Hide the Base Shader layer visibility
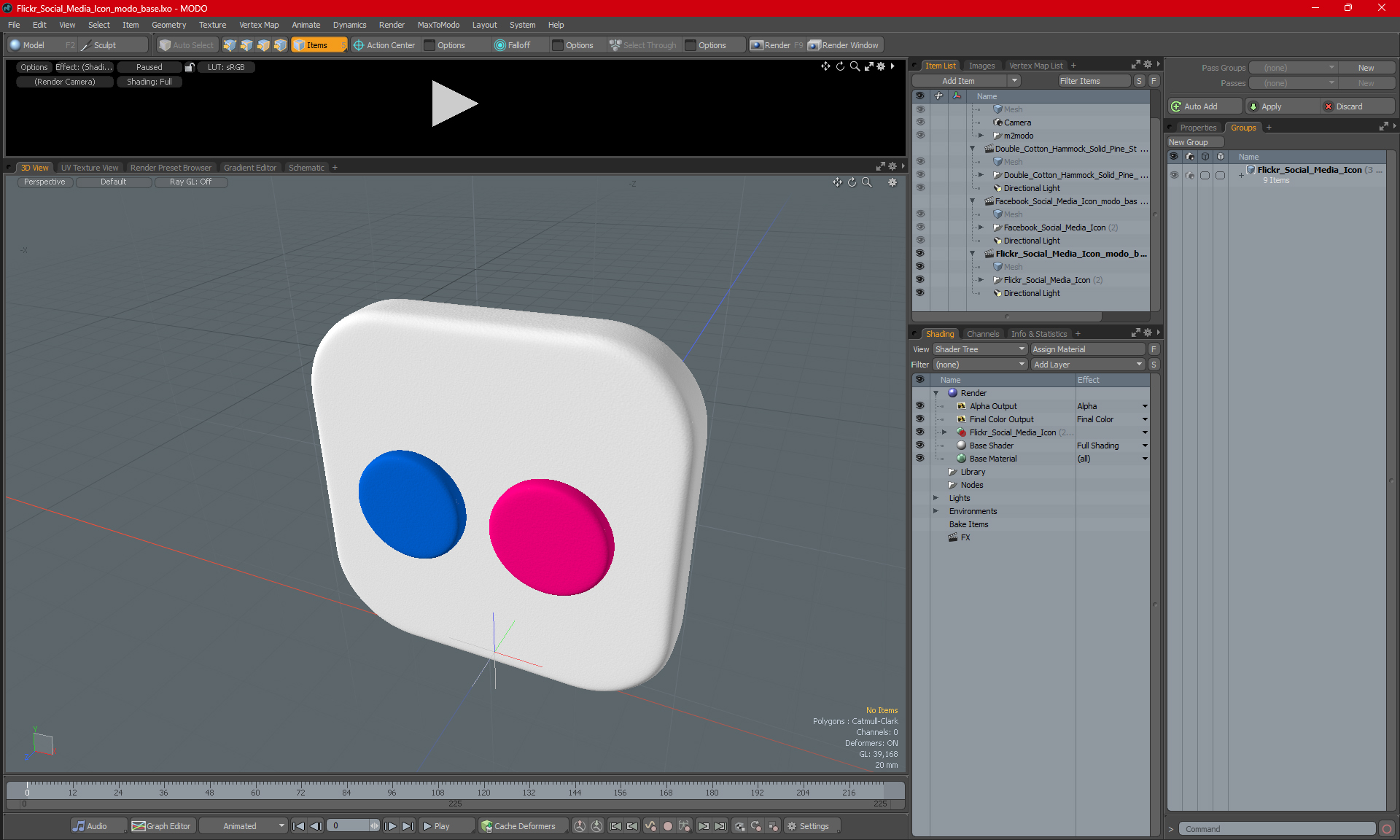This screenshot has height=840, width=1400. click(919, 446)
